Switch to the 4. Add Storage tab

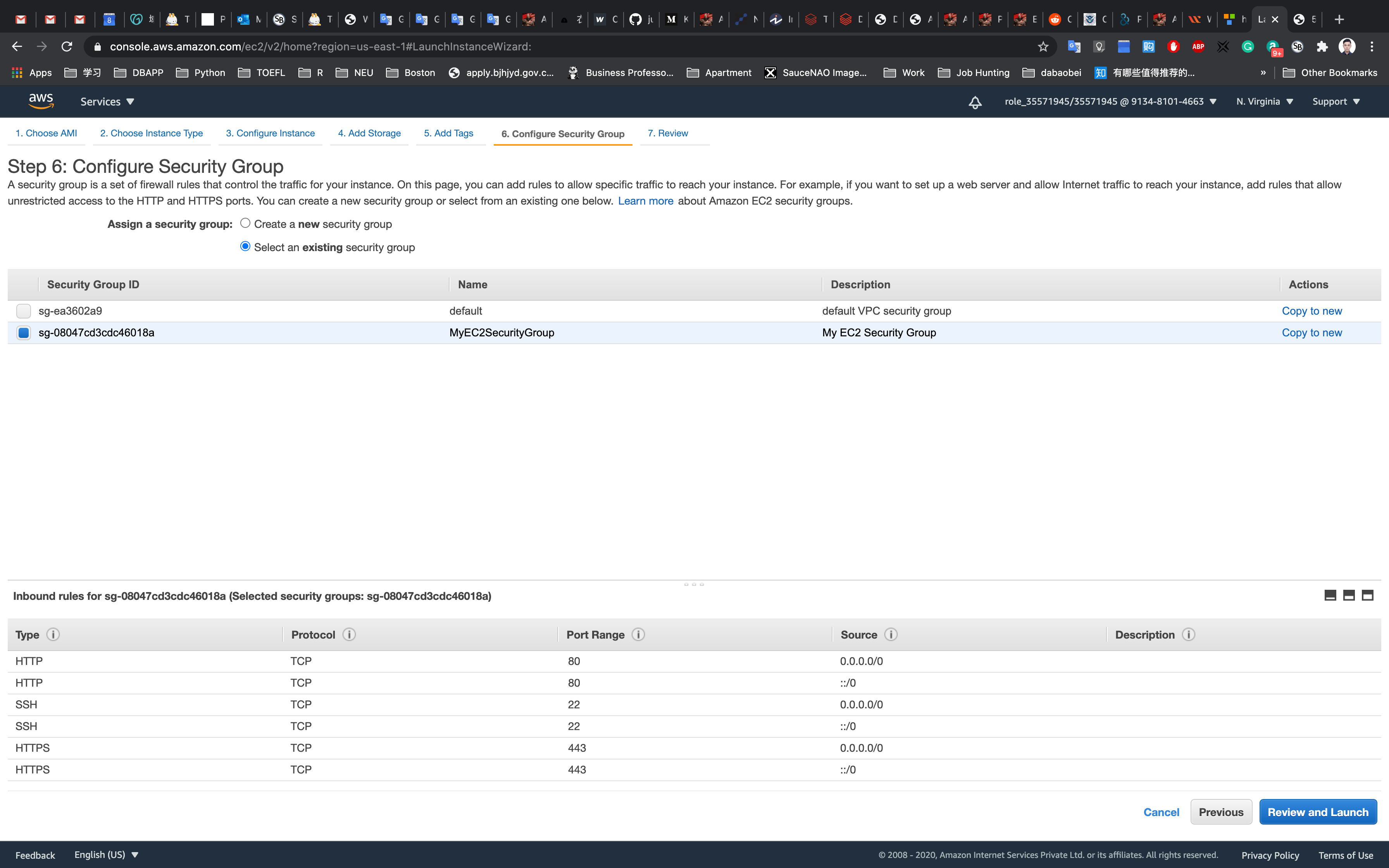[369, 133]
